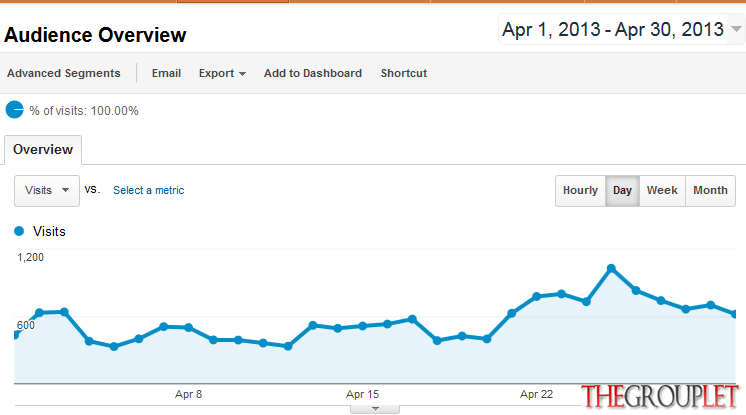Open the Visits metric dropdown
The height and width of the screenshot is (415, 746).
coord(47,190)
